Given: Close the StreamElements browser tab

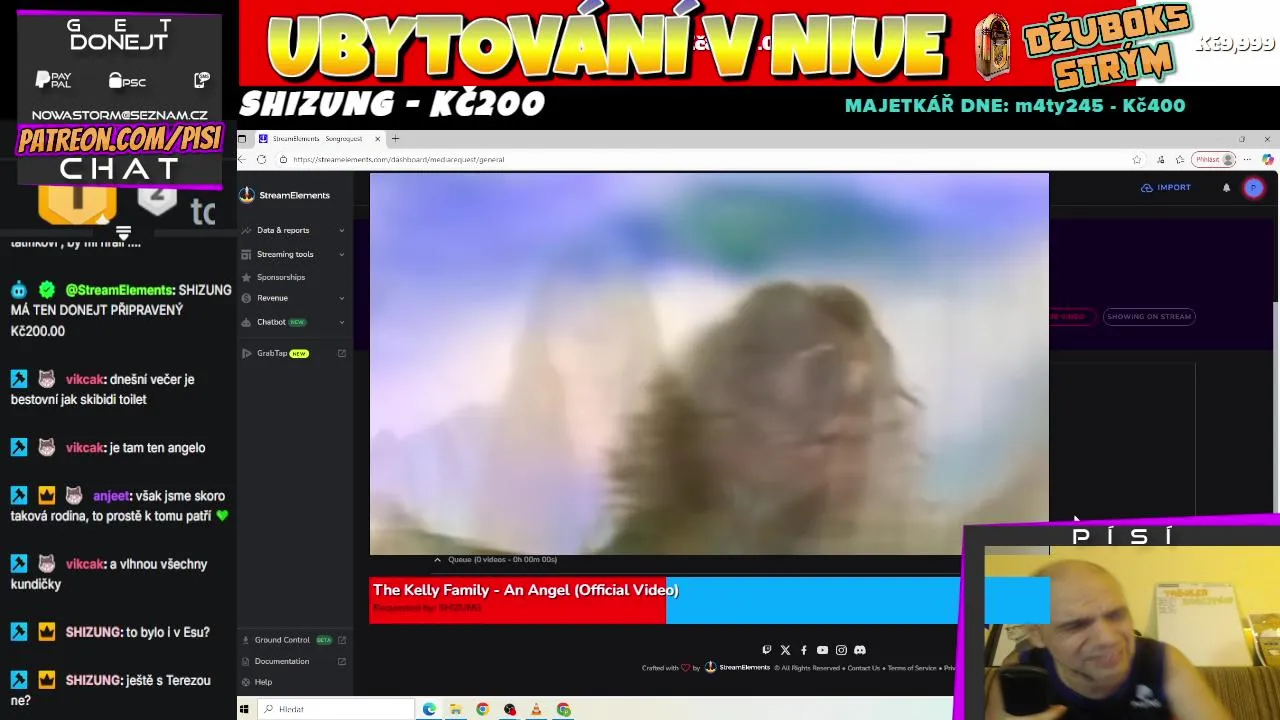Looking at the screenshot, I should pos(378,138).
